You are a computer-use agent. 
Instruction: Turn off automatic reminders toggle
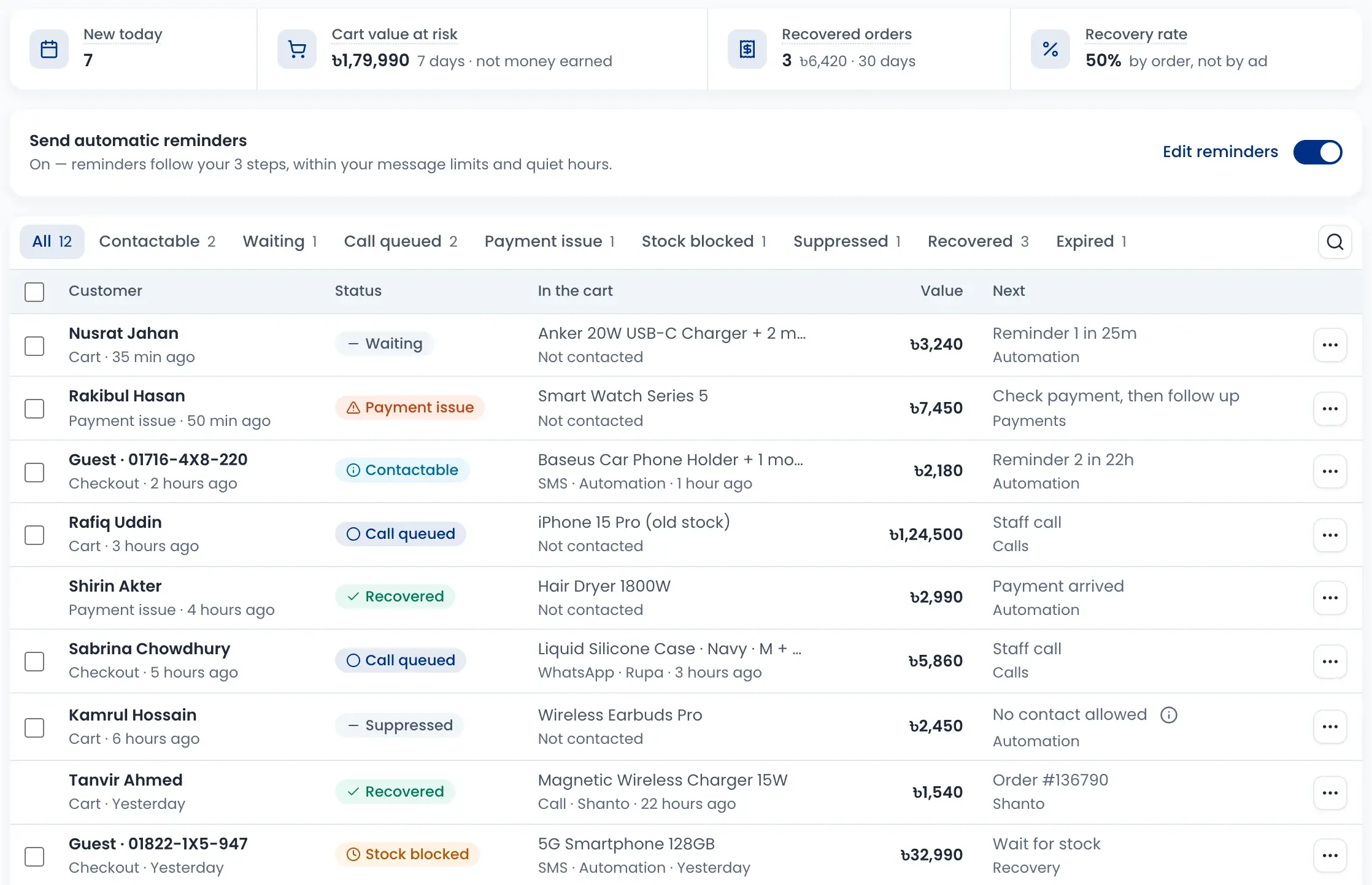1317,152
